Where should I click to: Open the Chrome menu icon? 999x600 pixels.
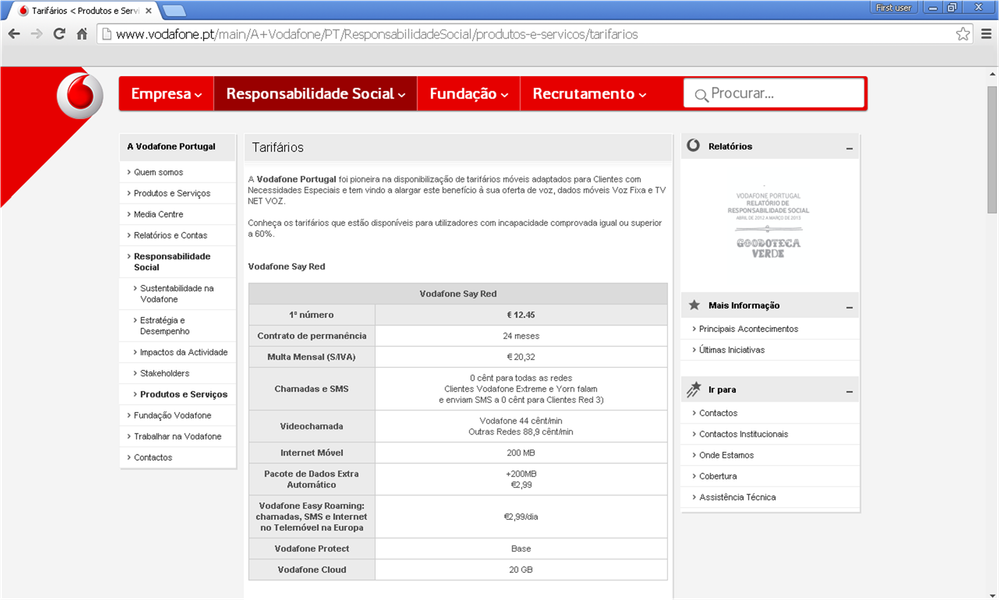[x=984, y=34]
